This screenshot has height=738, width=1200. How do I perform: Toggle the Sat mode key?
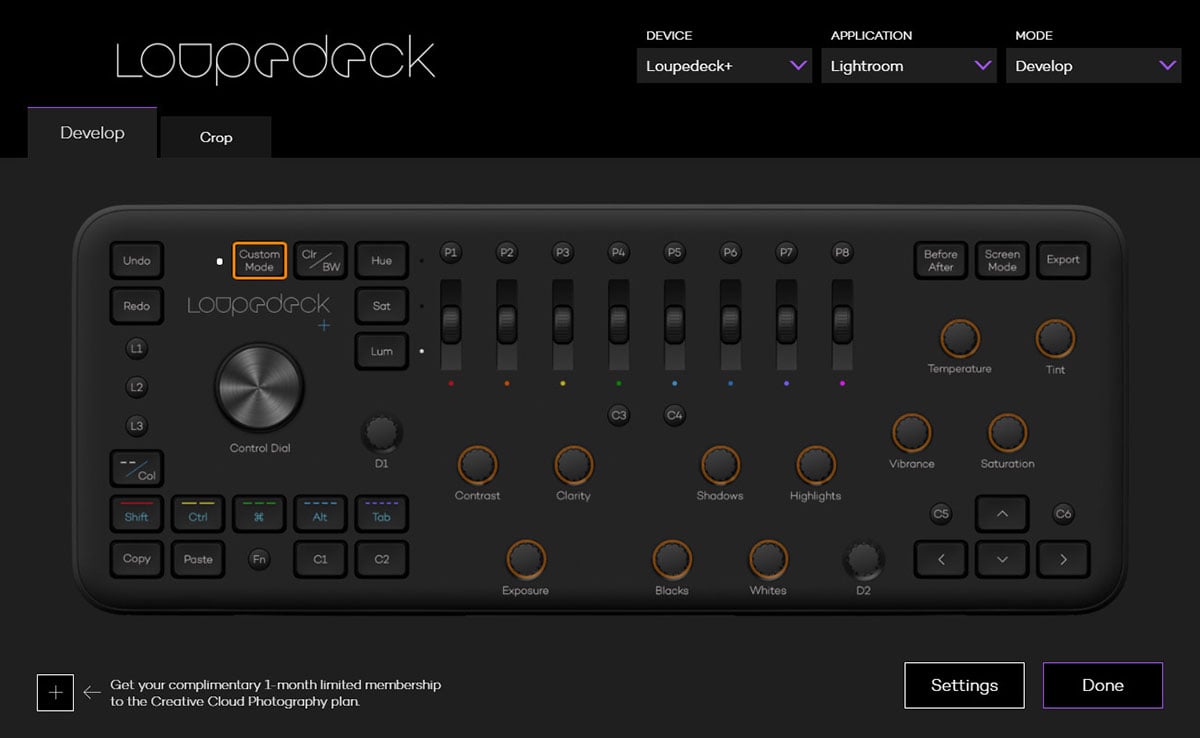click(382, 306)
